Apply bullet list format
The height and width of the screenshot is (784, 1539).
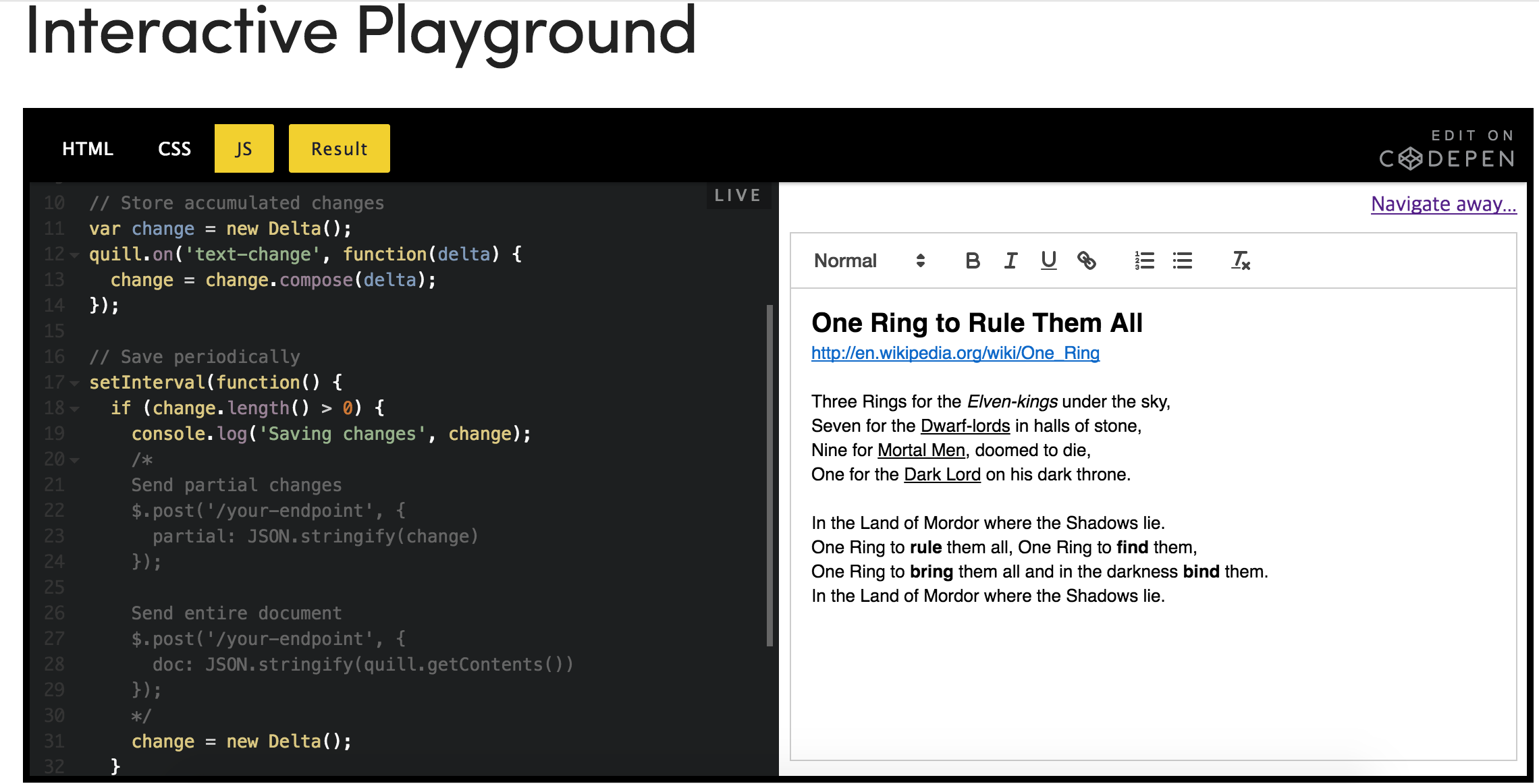(1182, 260)
